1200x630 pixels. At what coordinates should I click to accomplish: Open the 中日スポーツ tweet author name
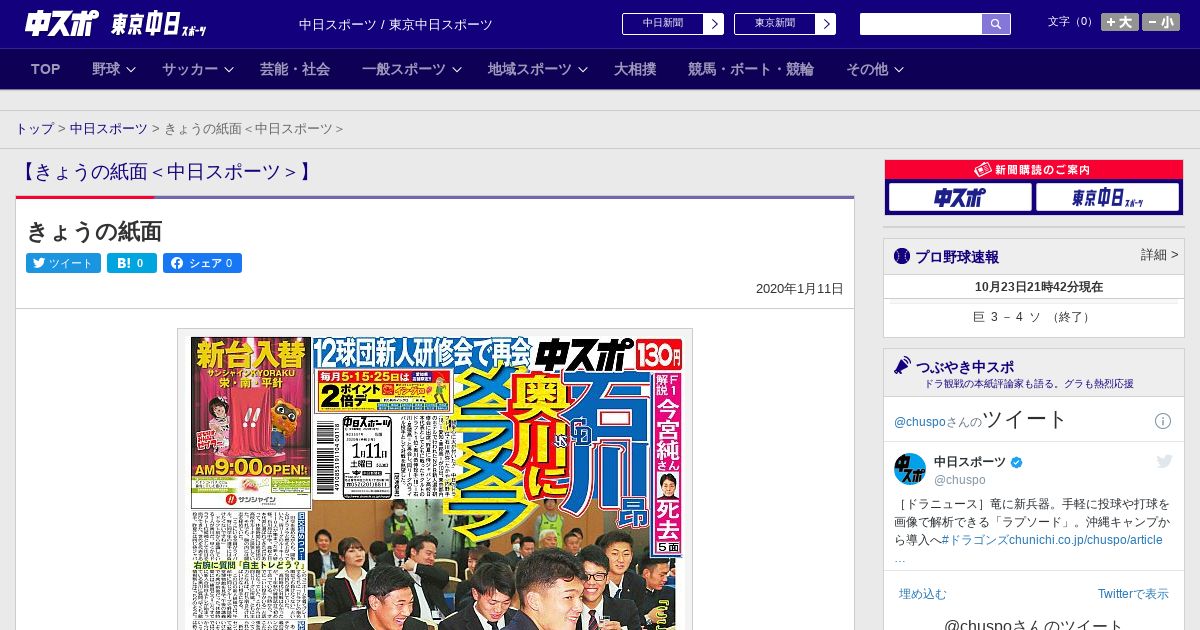[x=970, y=462]
